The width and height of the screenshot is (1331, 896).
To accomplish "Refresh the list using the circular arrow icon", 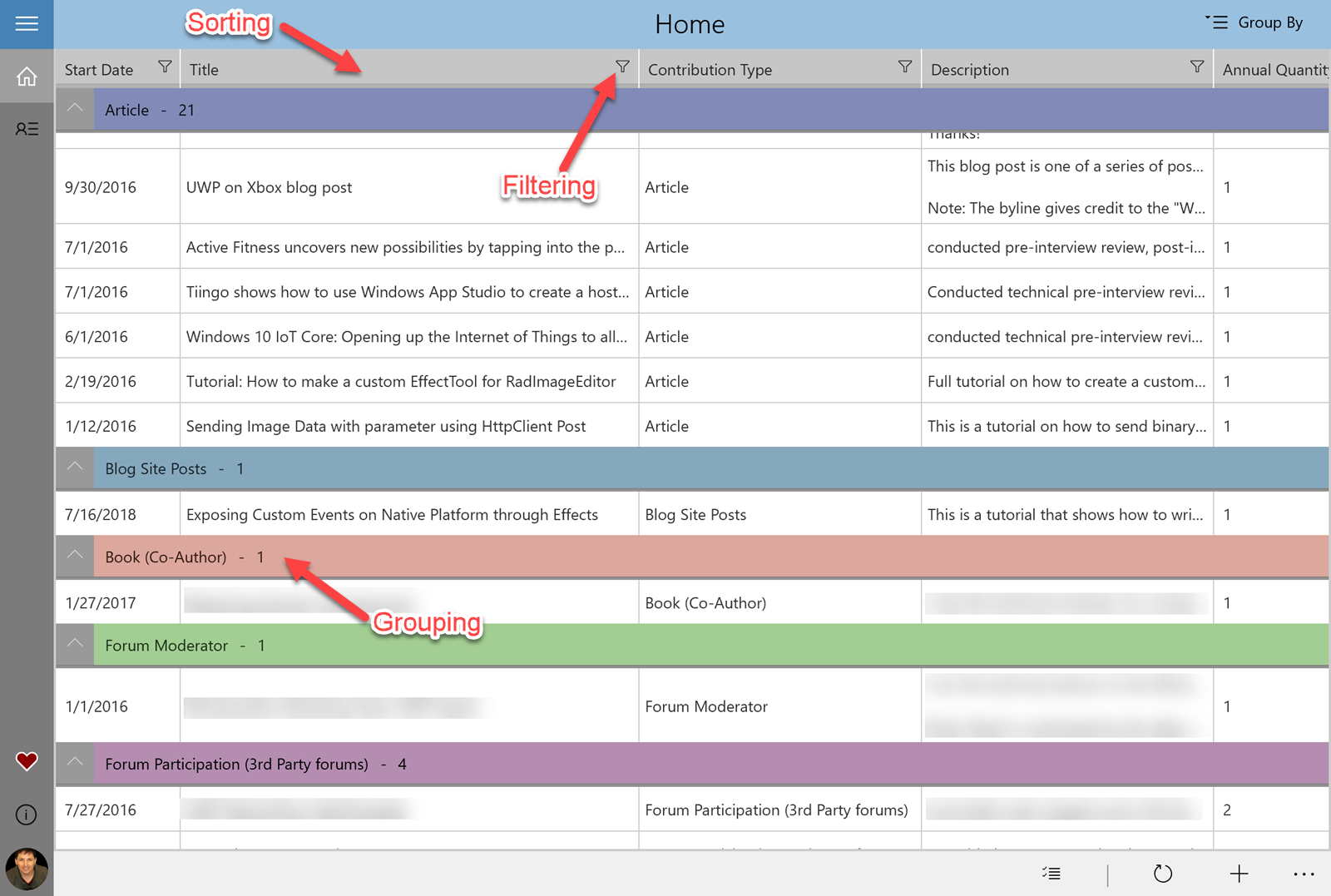I will [x=1163, y=874].
